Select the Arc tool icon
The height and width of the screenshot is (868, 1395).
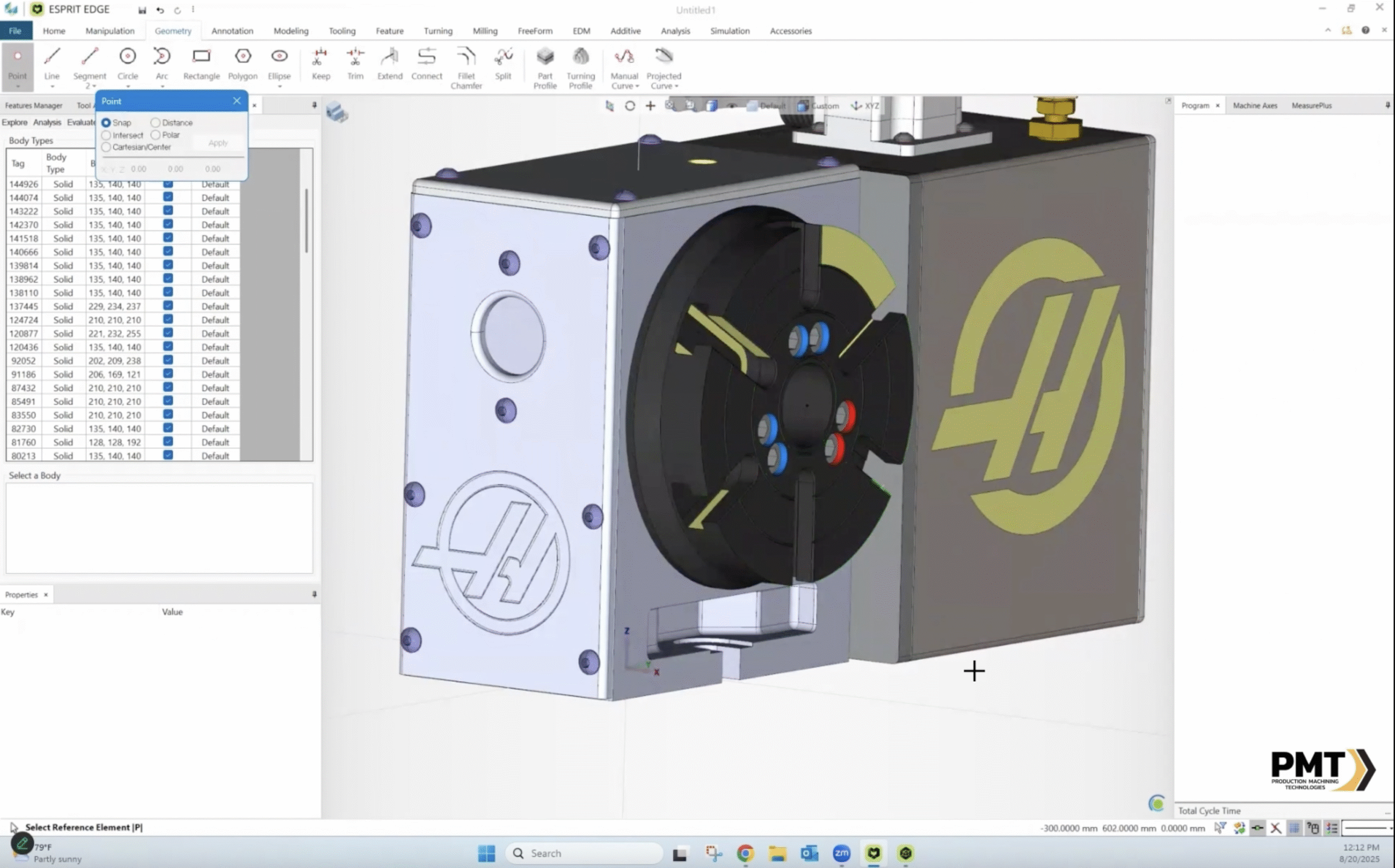162,56
